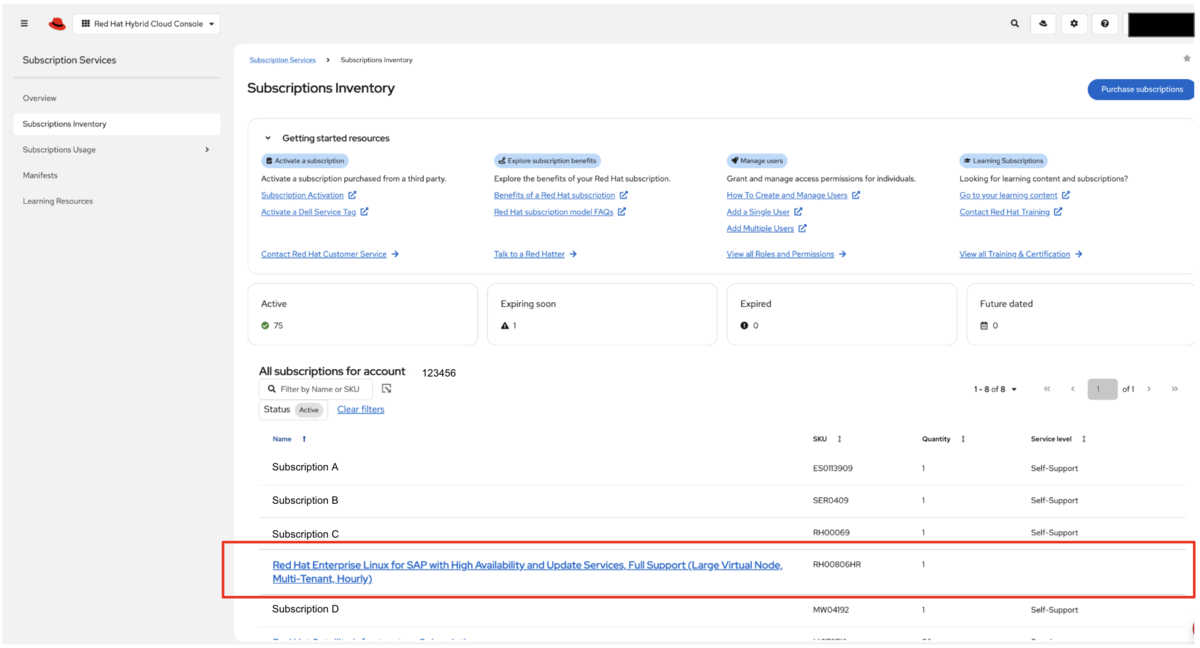Image resolution: width=1200 pixels, height=648 pixels.
Task: Remove the Active status filter chip
Action: click(x=309, y=410)
